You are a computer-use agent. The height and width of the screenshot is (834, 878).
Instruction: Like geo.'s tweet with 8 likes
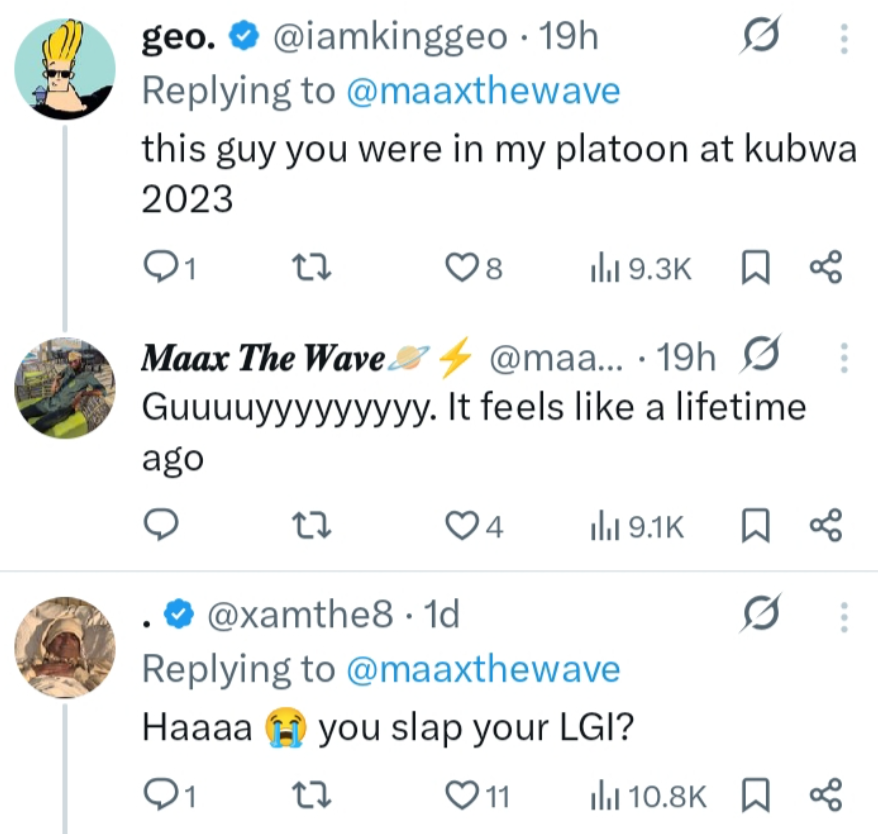[459, 268]
